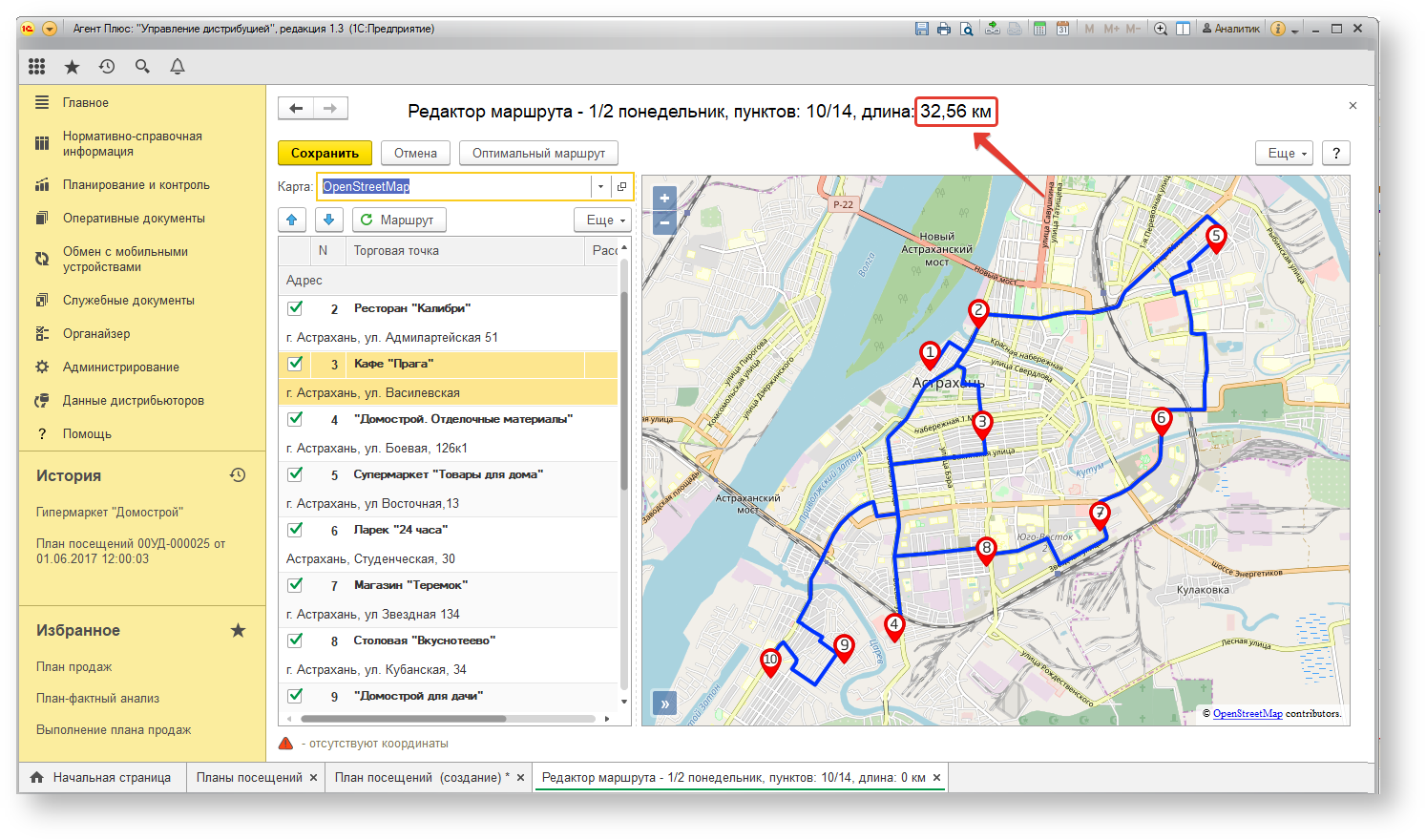This screenshot has height=840, width=1426.
Task: Click the yellow info icon in title bar
Action: click(1278, 29)
